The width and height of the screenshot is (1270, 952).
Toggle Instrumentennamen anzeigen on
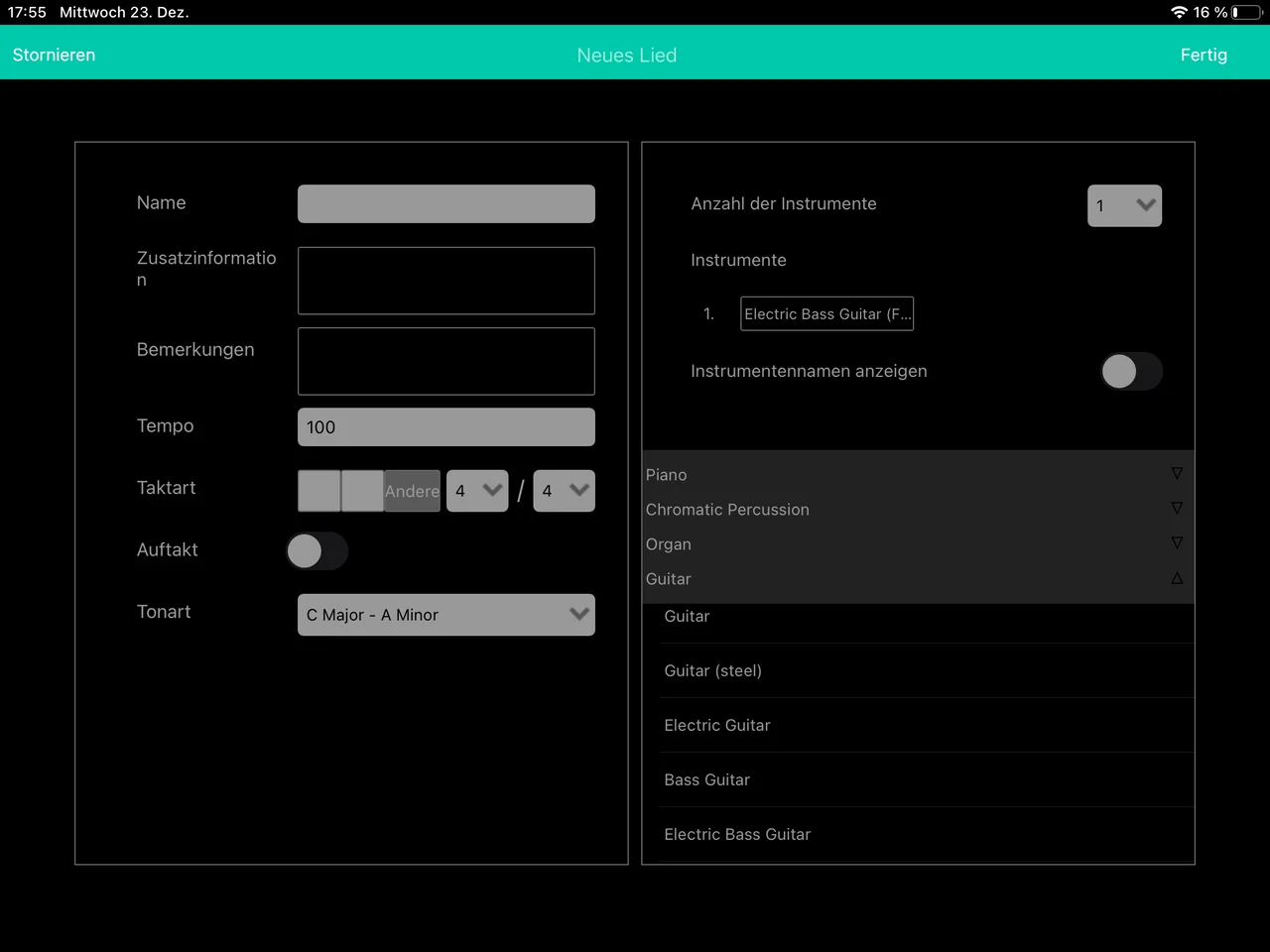point(1131,371)
